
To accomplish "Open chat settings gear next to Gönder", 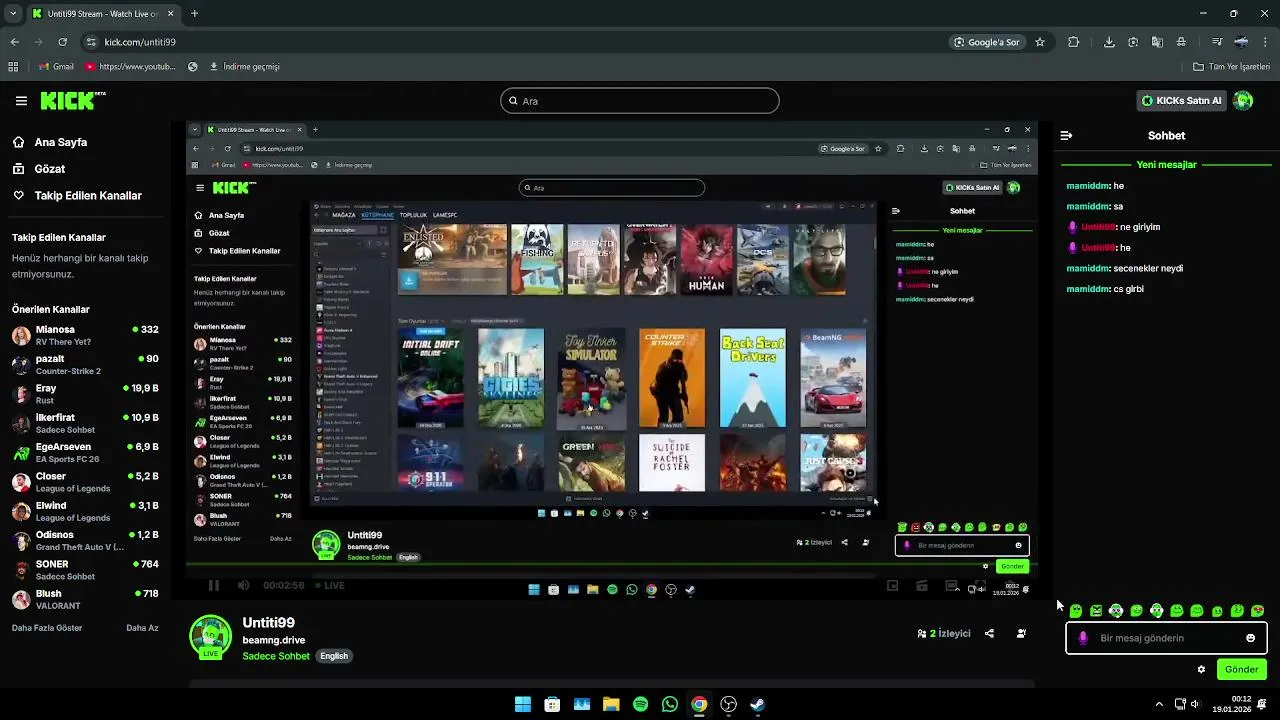I will click(x=1201, y=669).
